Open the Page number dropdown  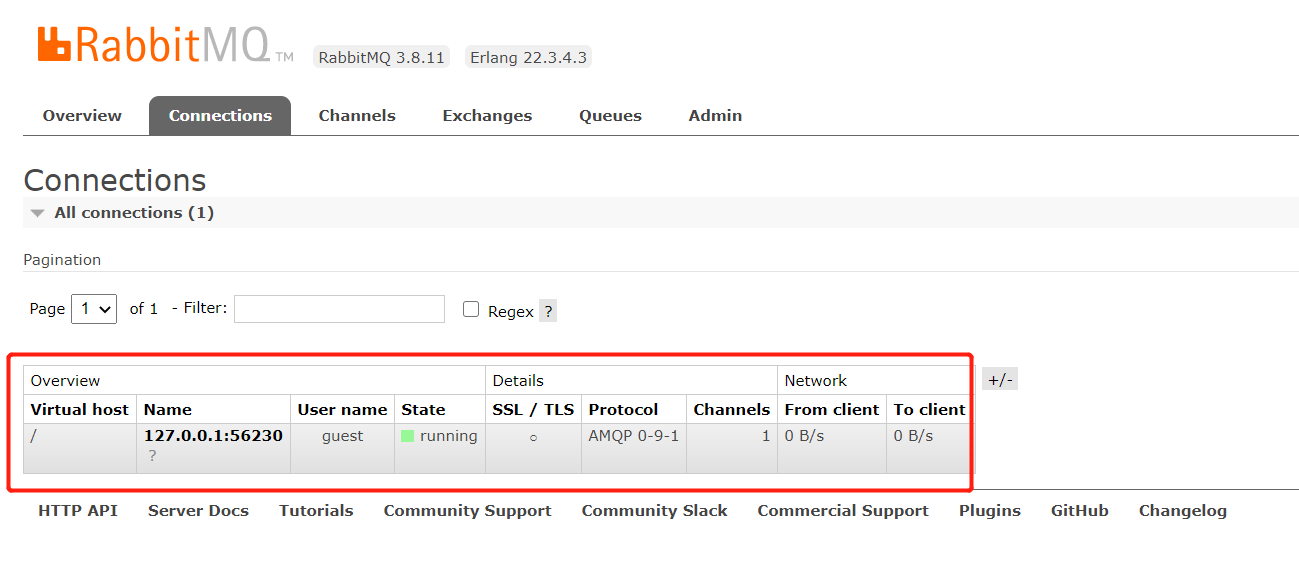coord(94,309)
